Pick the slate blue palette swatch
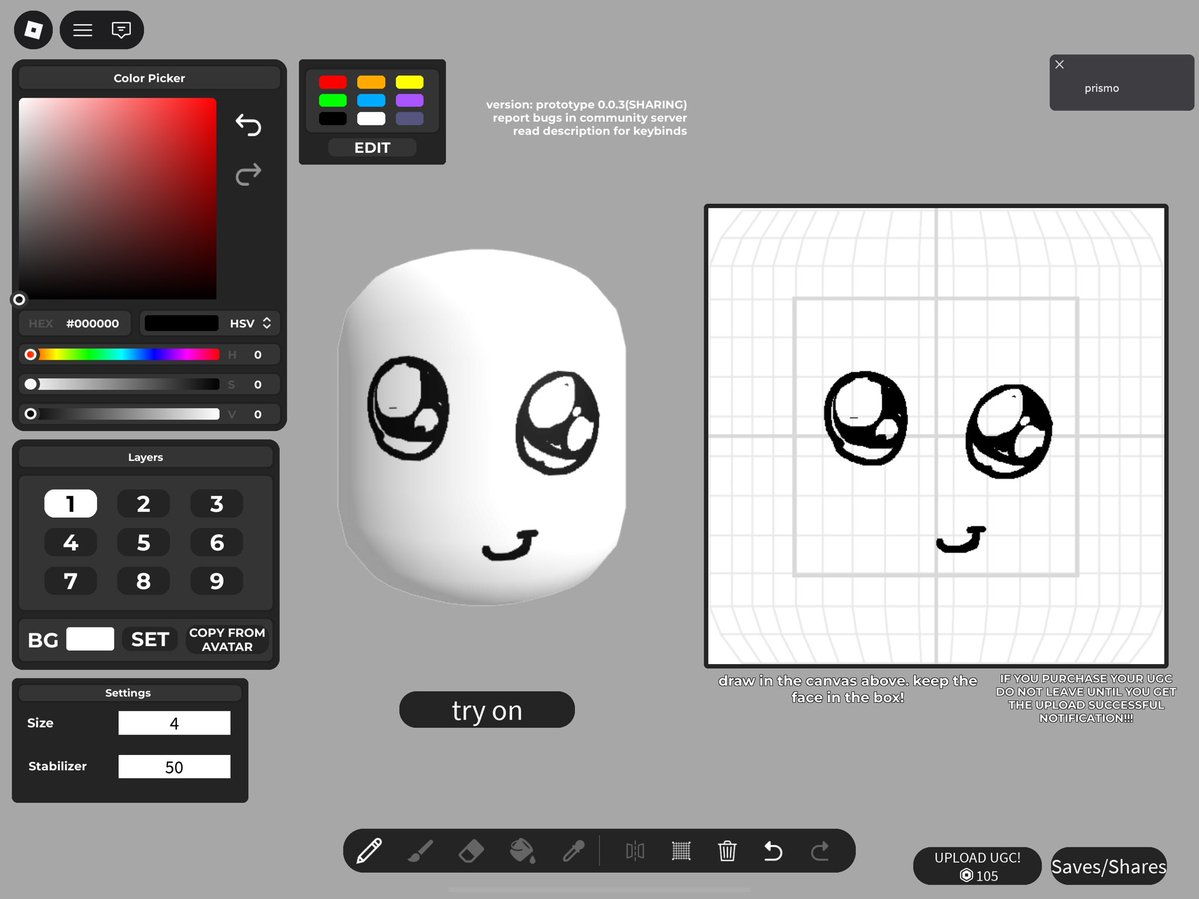The height and width of the screenshot is (899, 1199). click(409, 118)
